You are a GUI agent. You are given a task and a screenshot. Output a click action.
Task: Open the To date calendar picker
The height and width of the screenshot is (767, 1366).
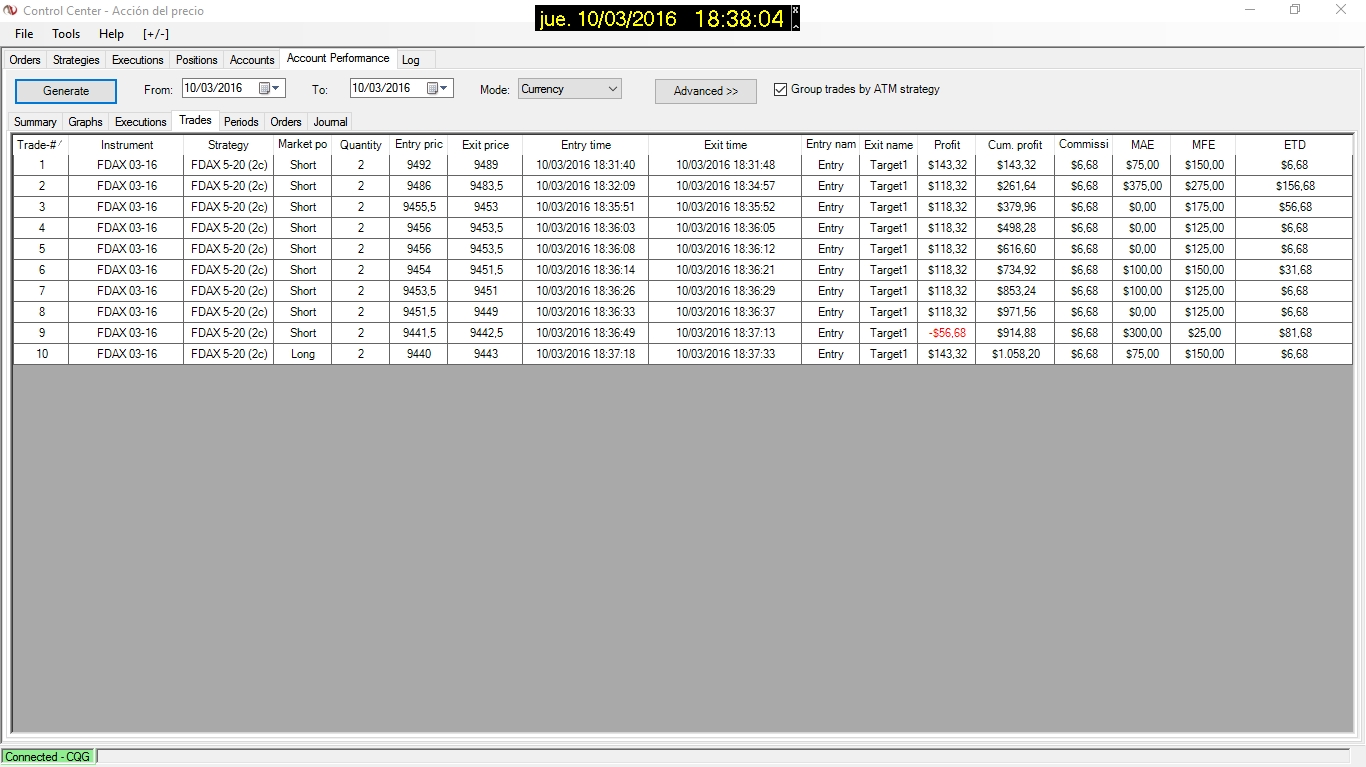click(438, 88)
